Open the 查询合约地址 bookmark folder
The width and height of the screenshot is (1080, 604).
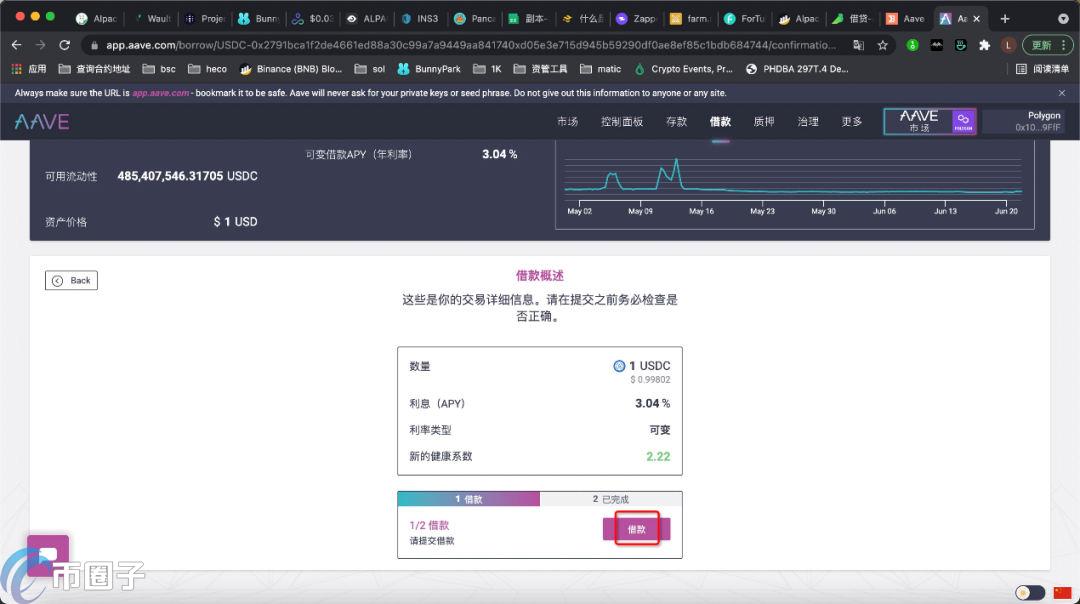pos(94,69)
